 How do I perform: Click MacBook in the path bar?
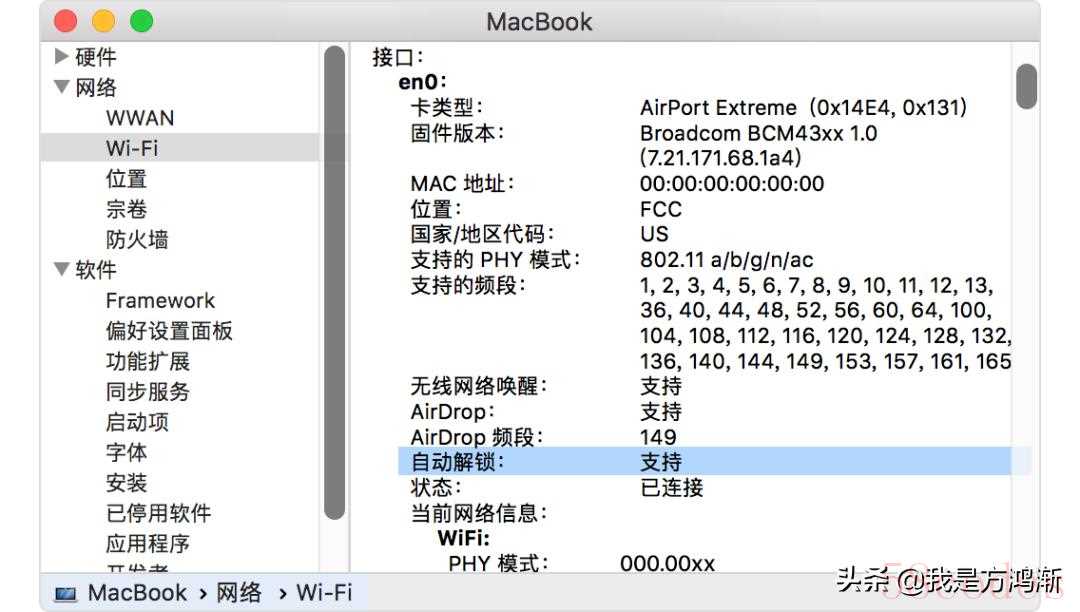137,592
